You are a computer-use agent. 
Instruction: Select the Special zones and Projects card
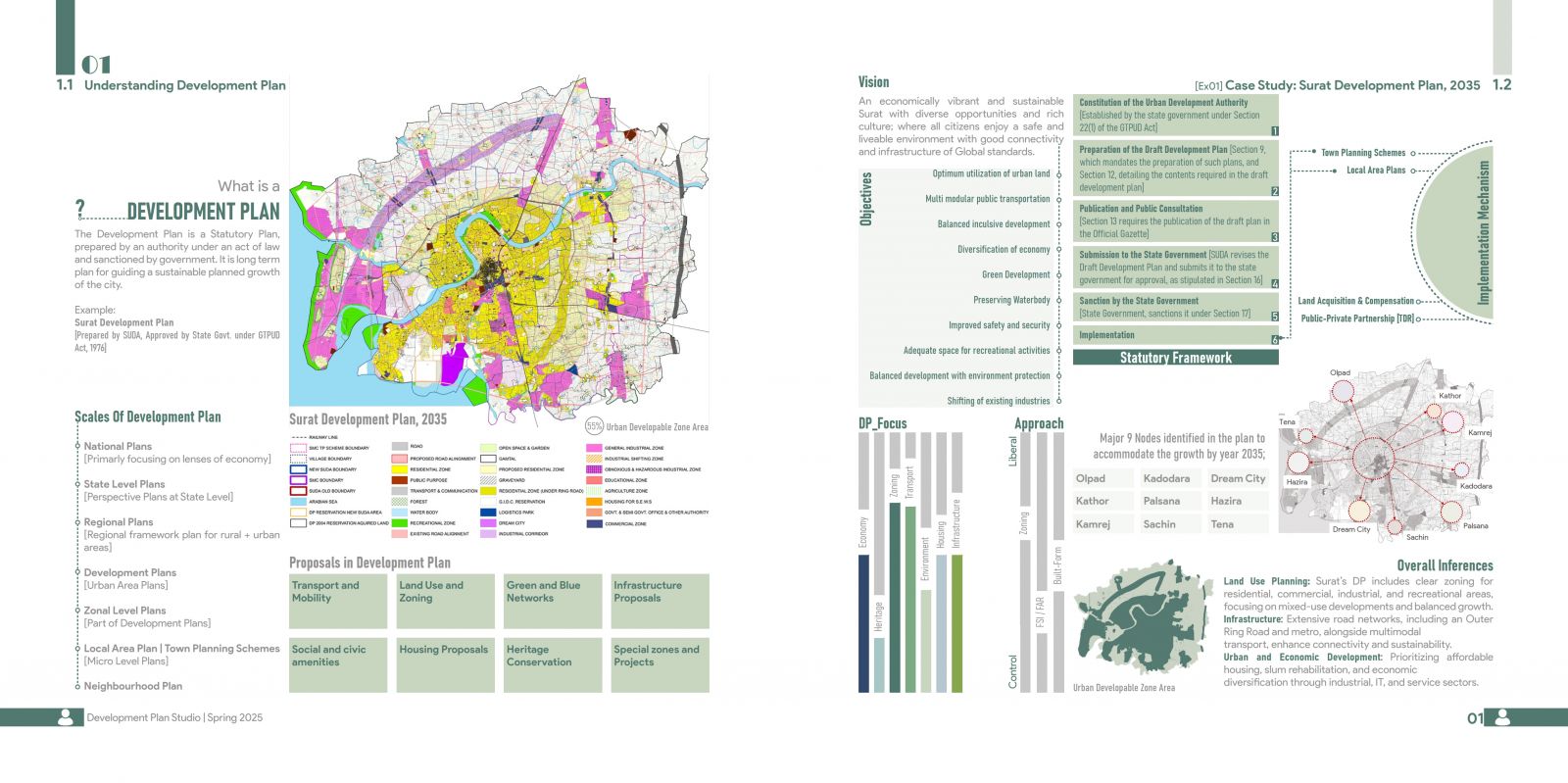[x=660, y=665]
